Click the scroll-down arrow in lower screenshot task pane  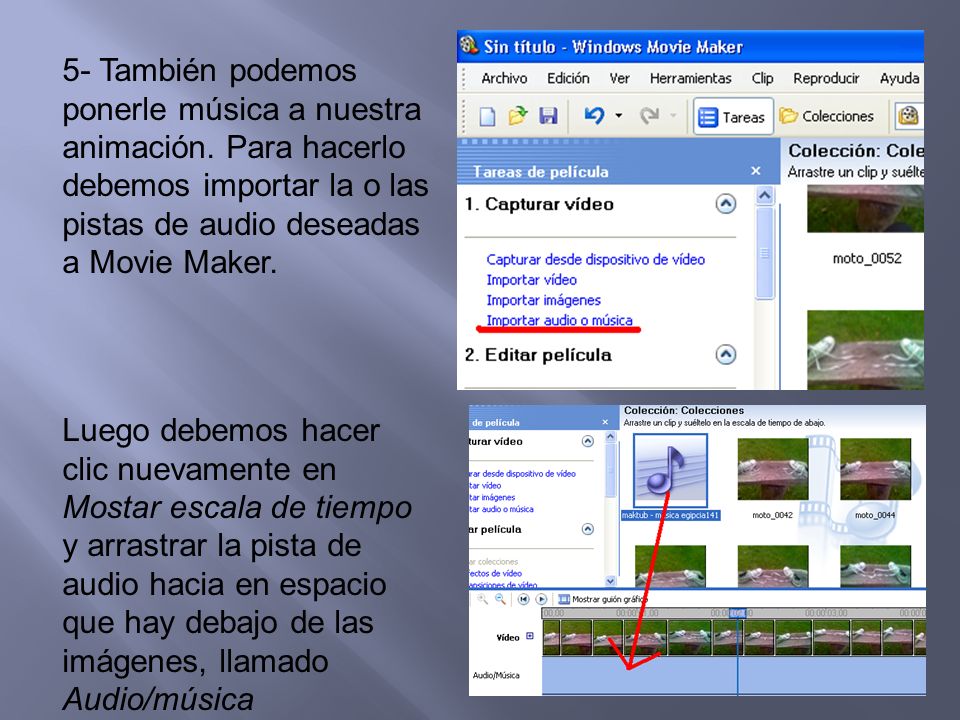[x=610, y=580]
